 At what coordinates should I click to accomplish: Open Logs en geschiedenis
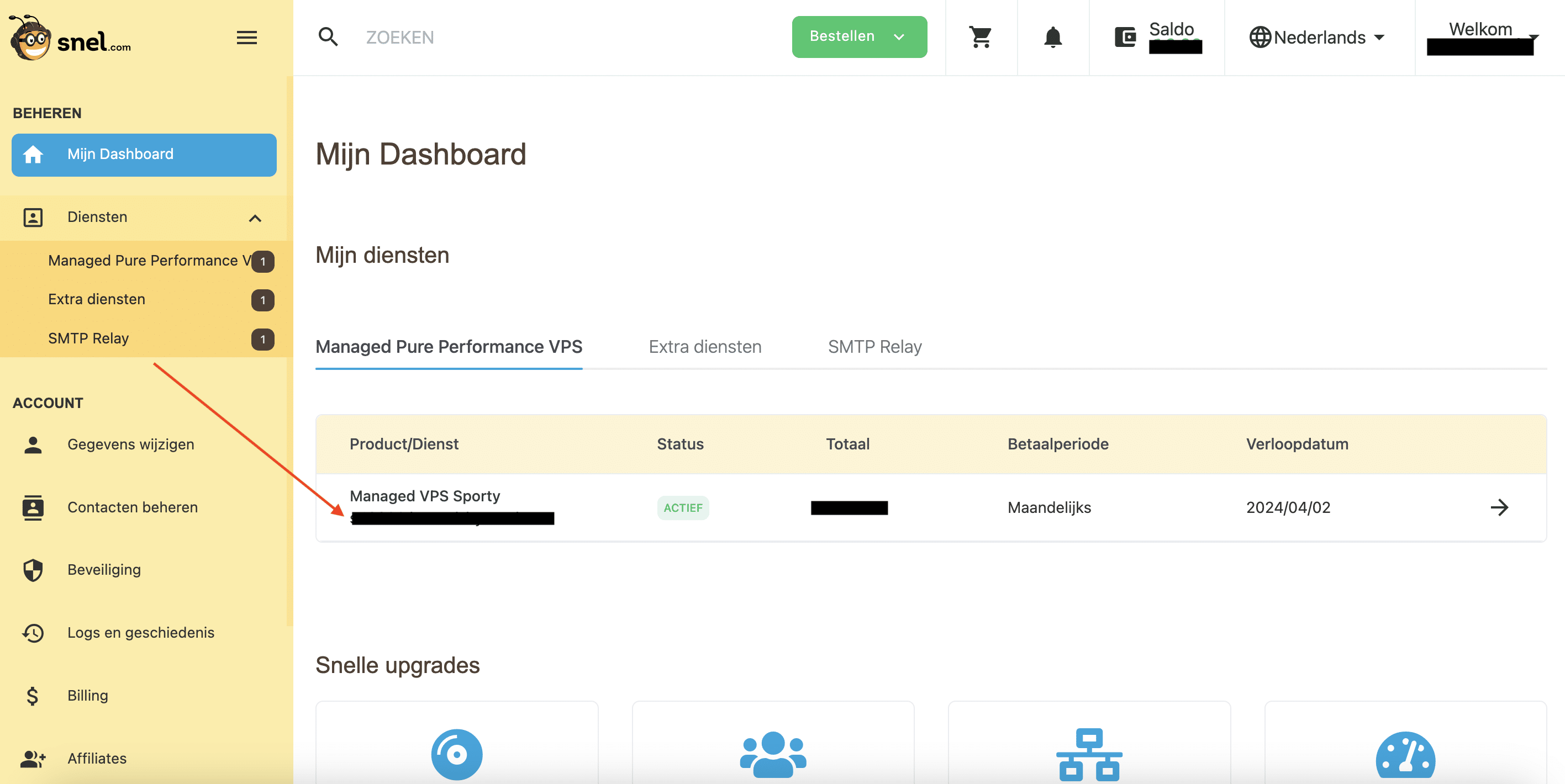pyautogui.click(x=140, y=633)
